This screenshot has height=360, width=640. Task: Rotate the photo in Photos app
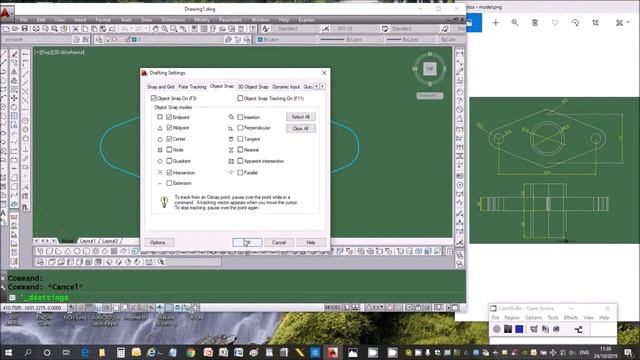coord(575,23)
